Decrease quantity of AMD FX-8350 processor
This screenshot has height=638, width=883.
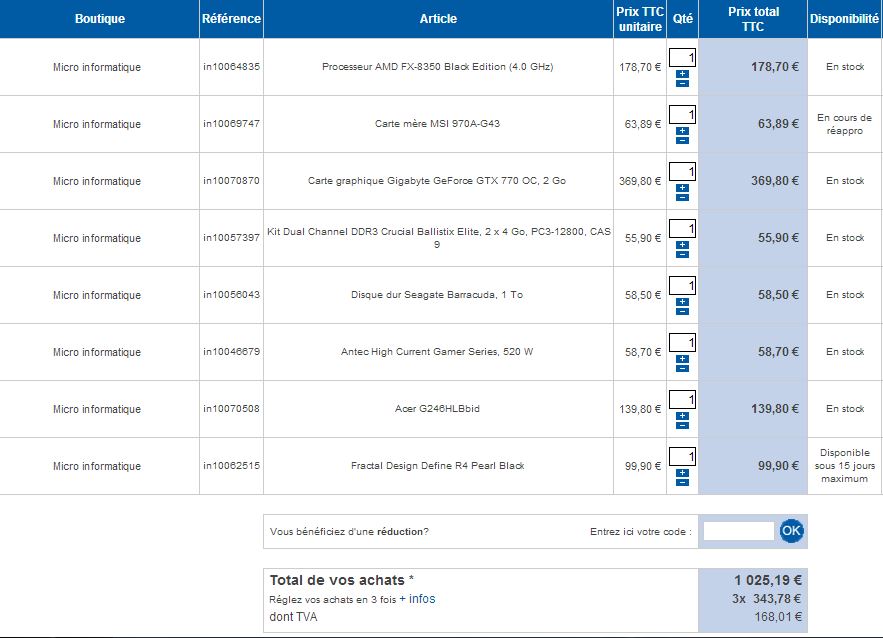coord(682,83)
